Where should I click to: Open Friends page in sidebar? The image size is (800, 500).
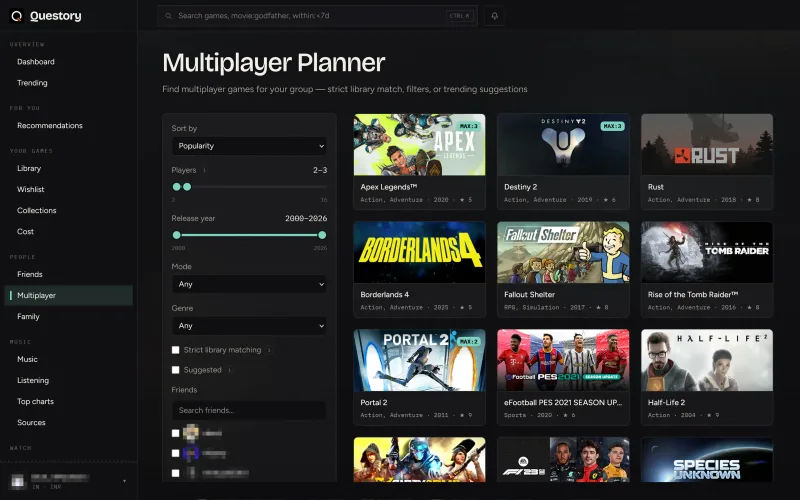[x=30, y=274]
